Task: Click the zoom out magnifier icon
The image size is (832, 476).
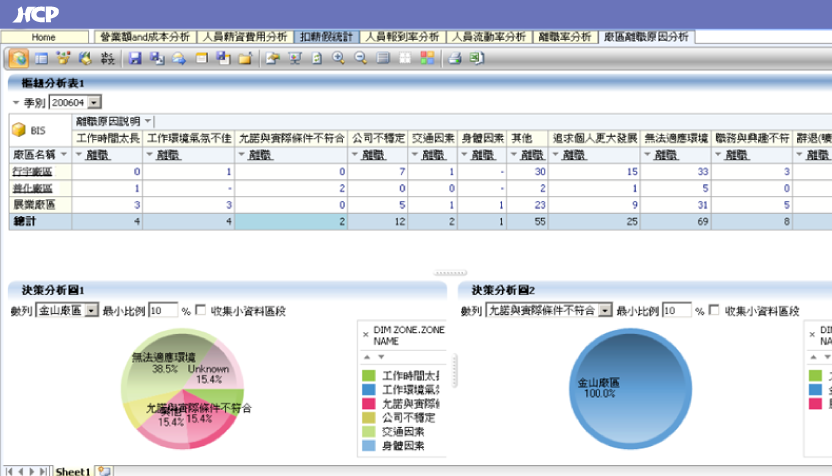Action: [361, 58]
